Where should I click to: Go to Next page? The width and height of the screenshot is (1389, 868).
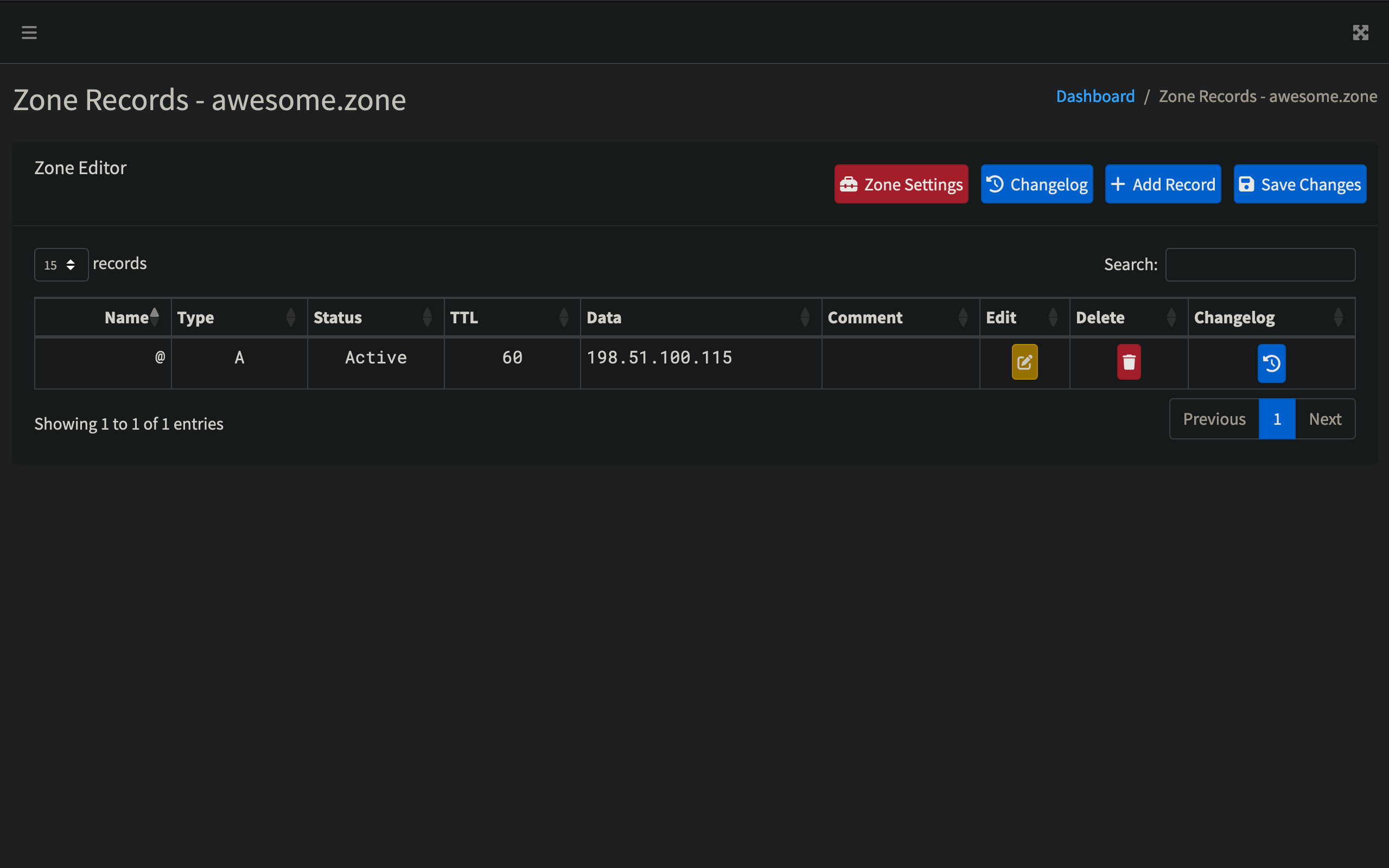tap(1326, 419)
